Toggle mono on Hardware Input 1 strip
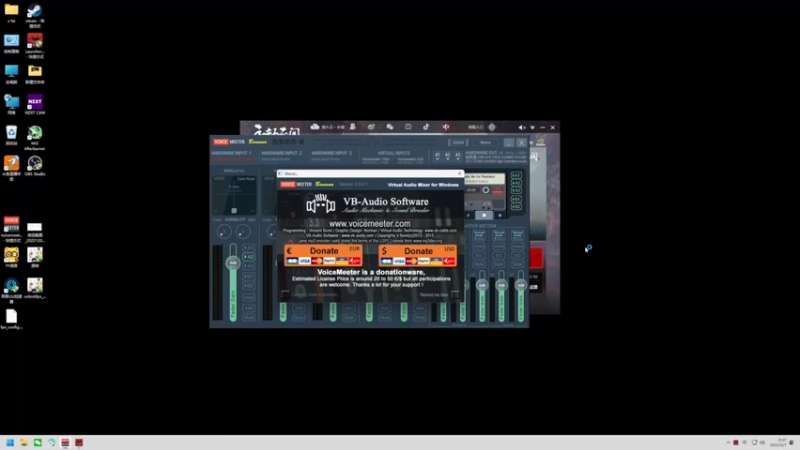The height and width of the screenshot is (450, 800). point(249,297)
